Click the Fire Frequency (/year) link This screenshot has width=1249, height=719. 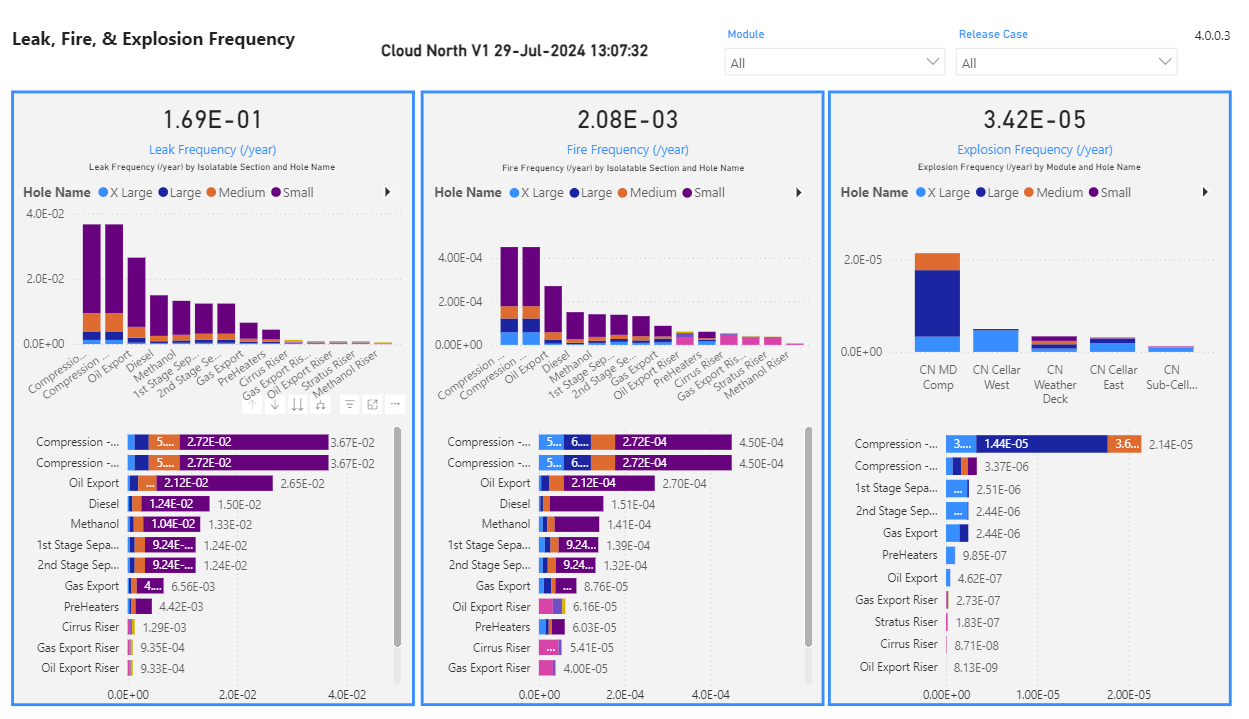tap(627, 149)
